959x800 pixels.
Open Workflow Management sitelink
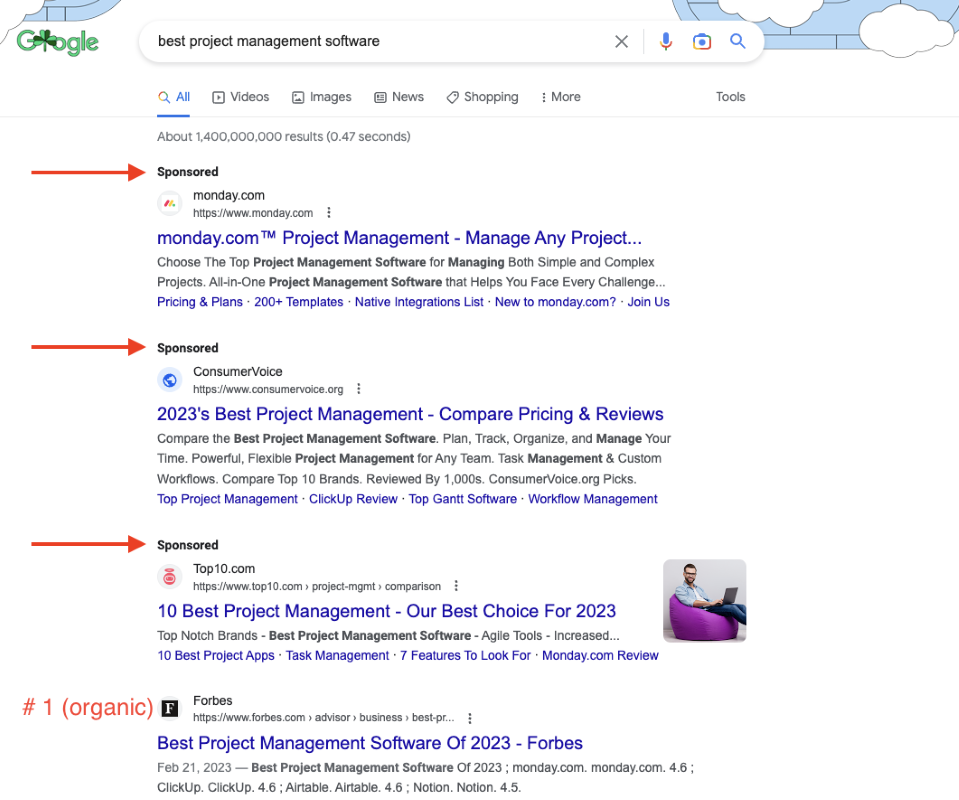(x=593, y=499)
